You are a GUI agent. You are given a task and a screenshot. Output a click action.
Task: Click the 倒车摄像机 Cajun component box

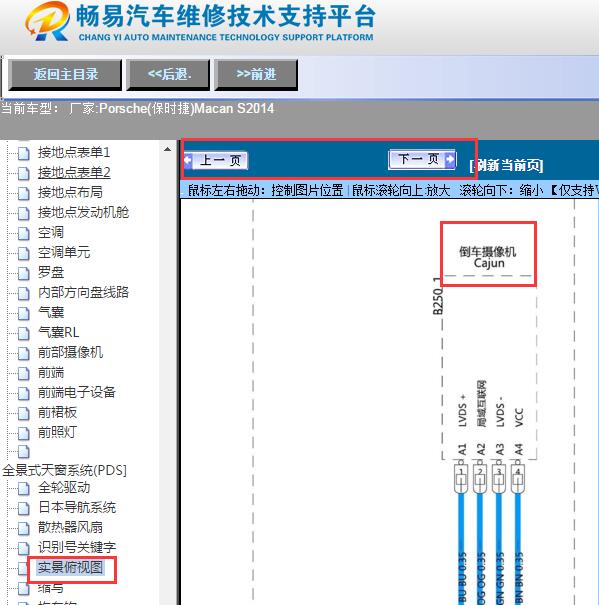pyautogui.click(x=488, y=254)
